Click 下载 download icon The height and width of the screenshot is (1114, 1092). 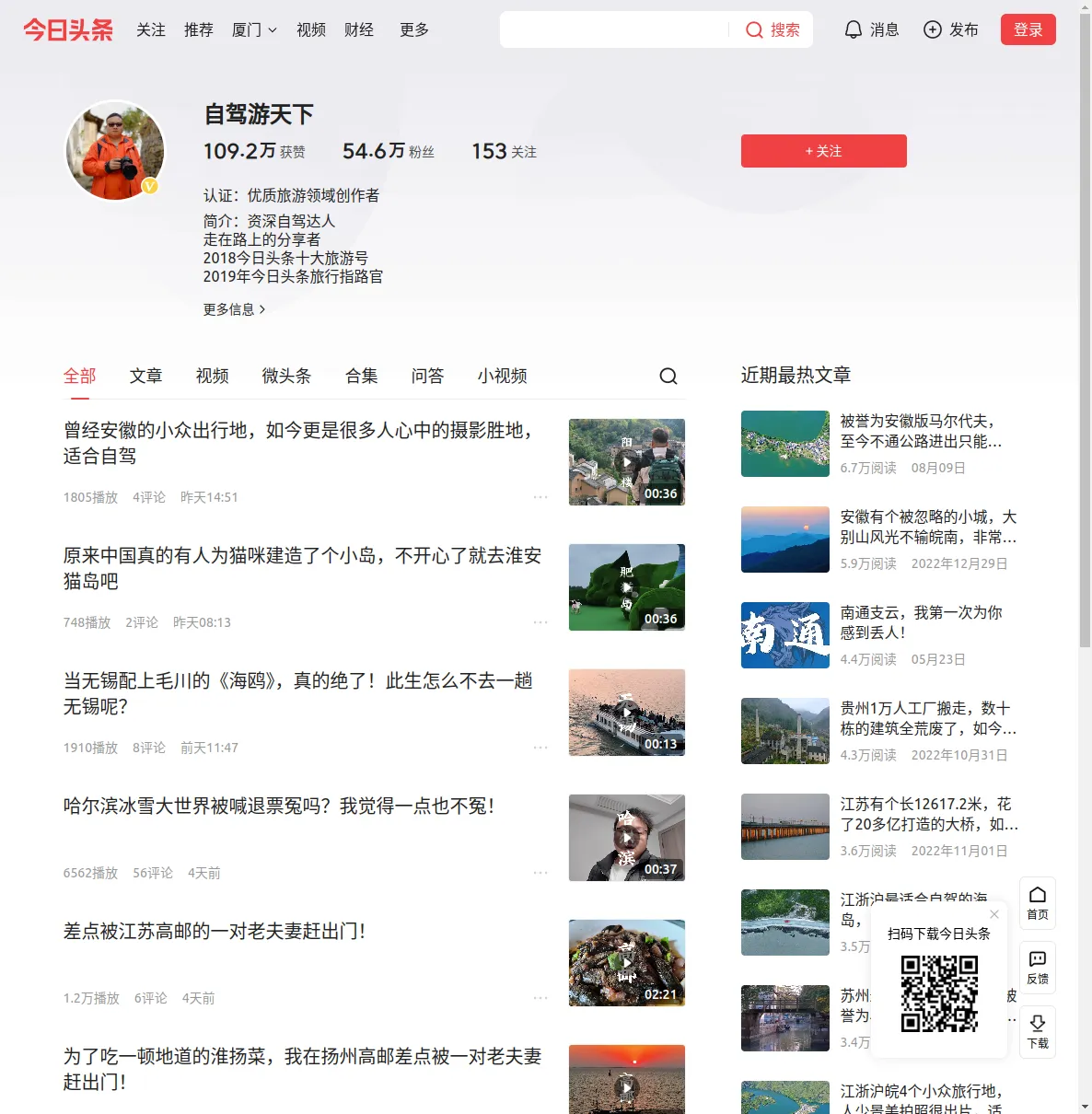1038,1024
